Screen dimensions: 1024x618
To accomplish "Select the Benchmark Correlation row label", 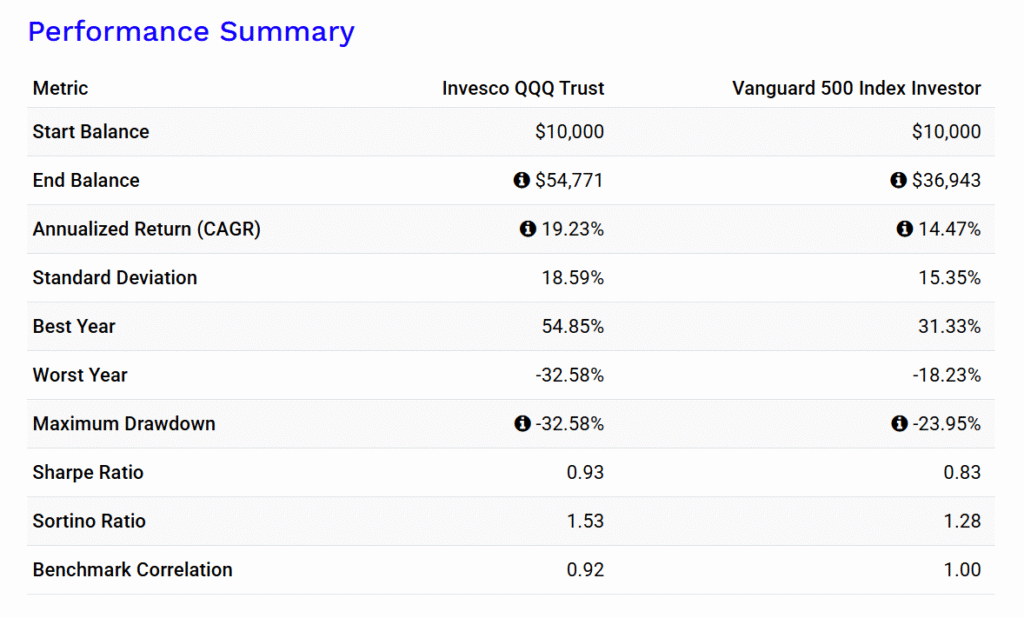I will [133, 570].
